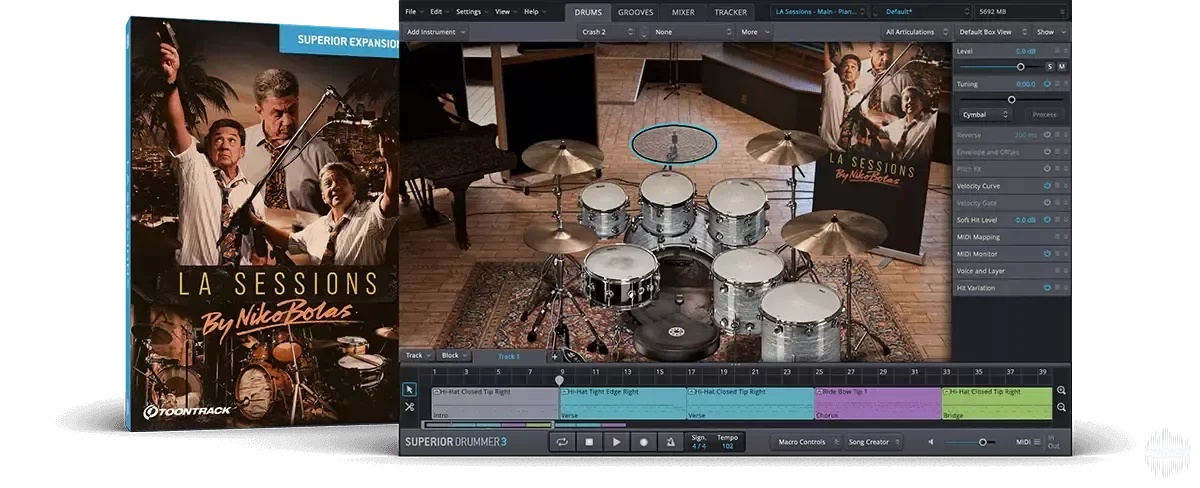Screen dimensions: 1200x488
Task: Adjust the master volume slider
Action: pos(982,442)
